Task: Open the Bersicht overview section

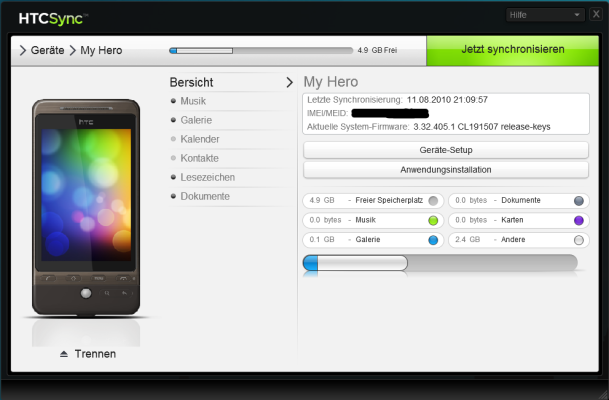Action: click(x=191, y=82)
